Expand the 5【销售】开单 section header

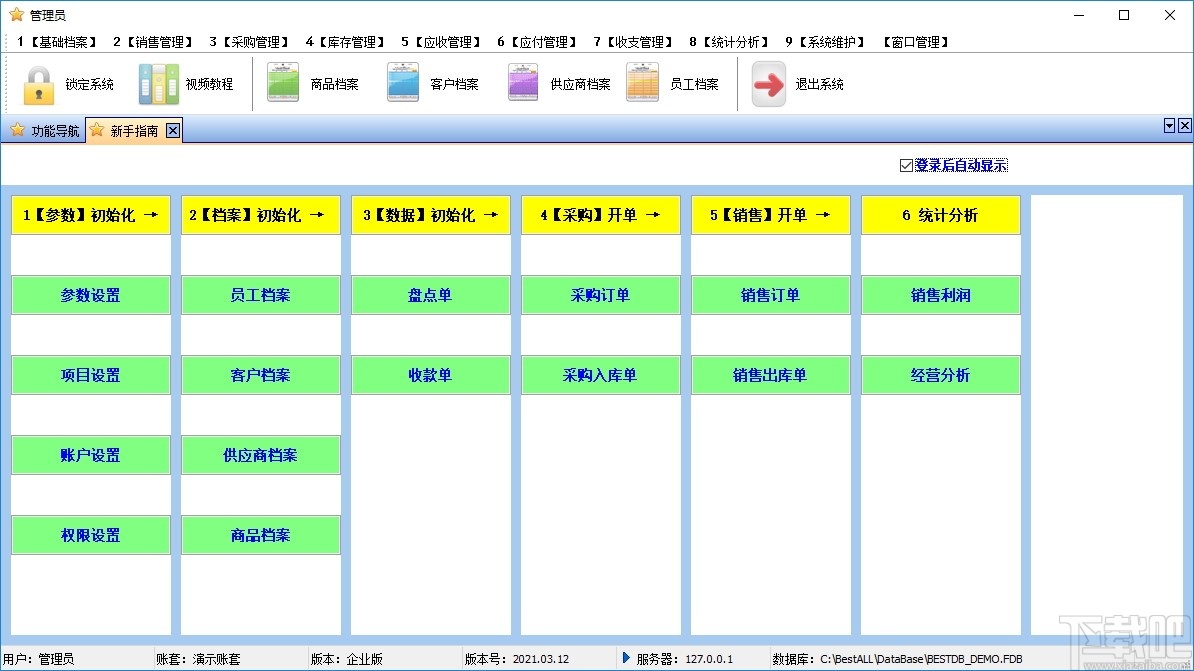tap(770, 214)
